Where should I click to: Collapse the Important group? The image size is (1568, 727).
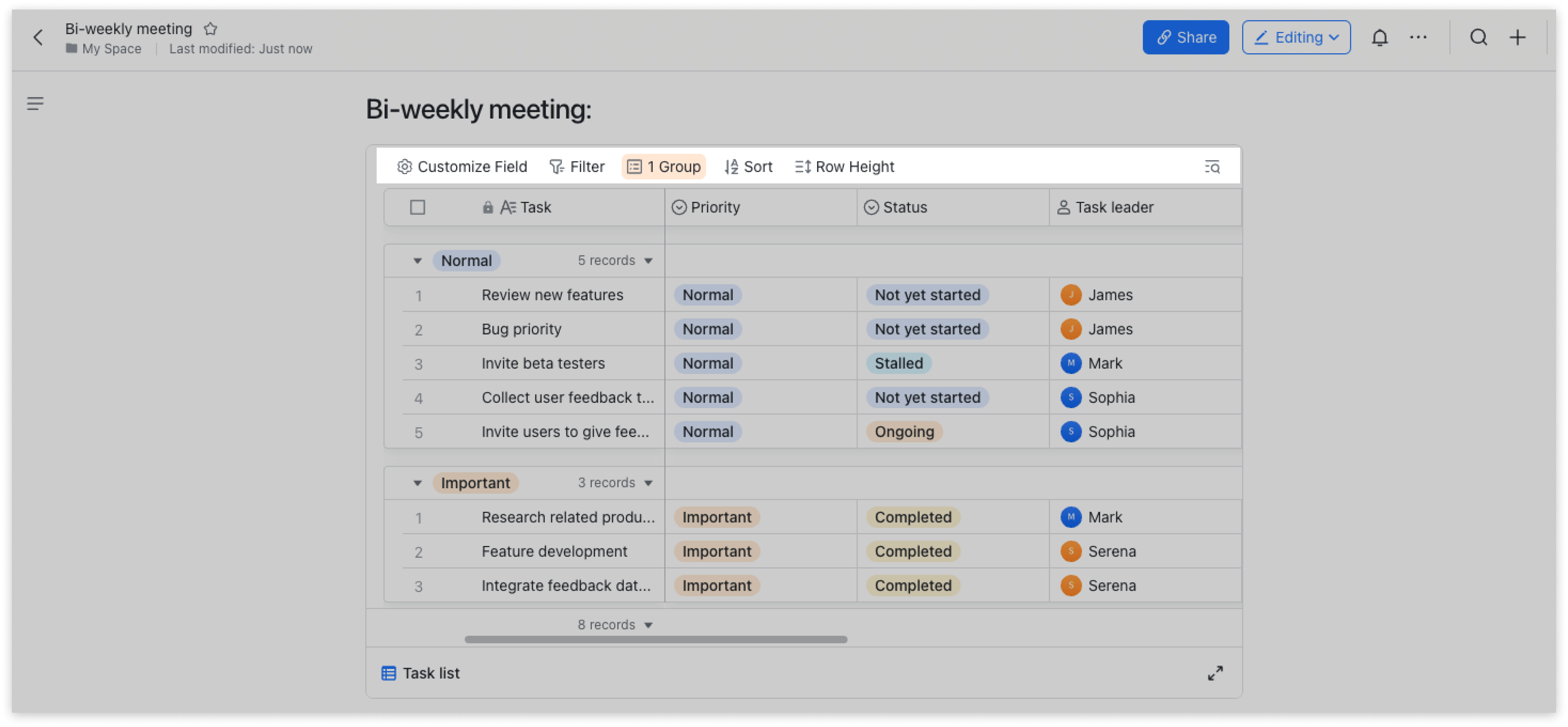(x=417, y=483)
